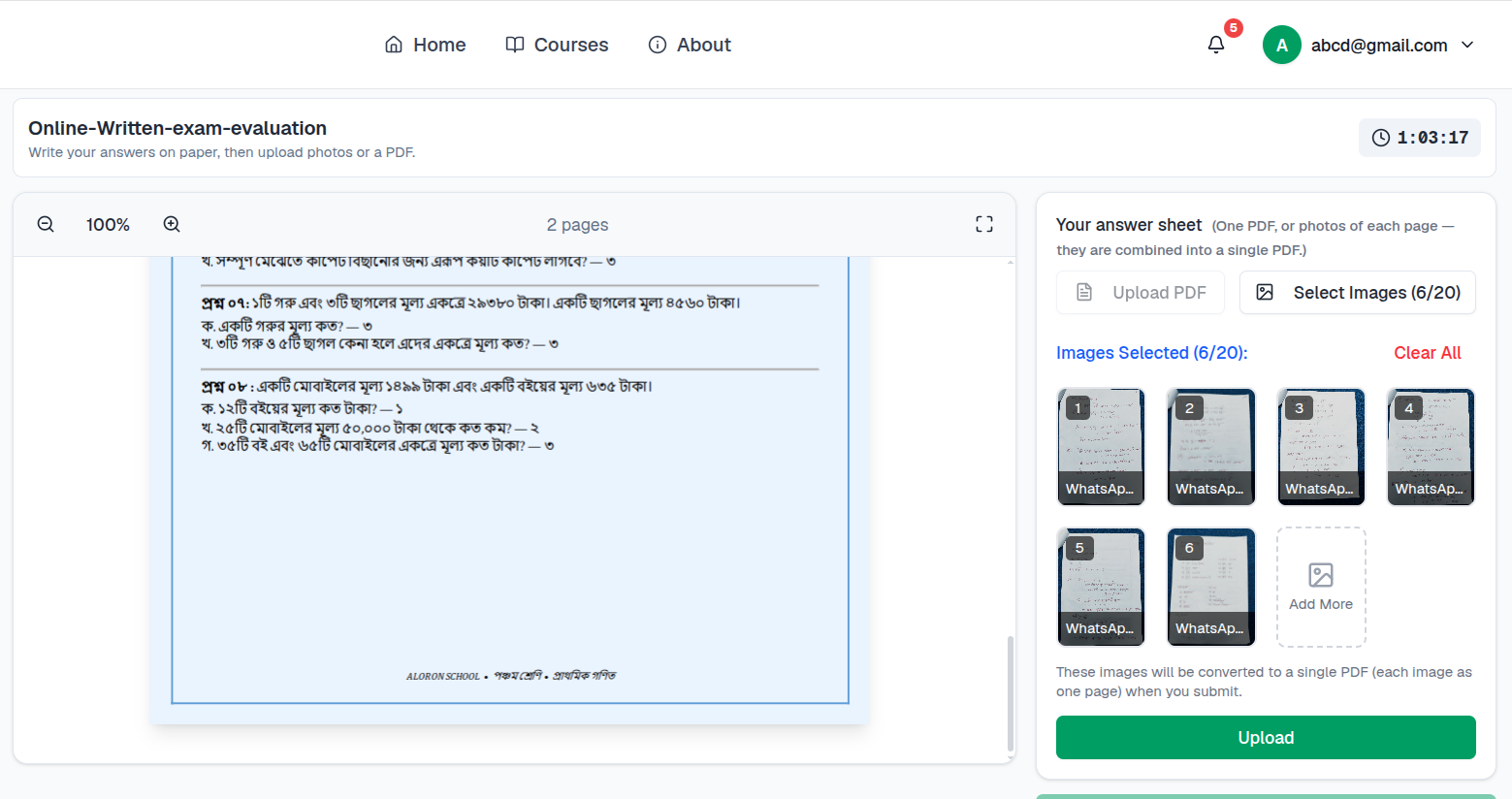This screenshot has height=799, width=1512.
Task: Click the clock icon beside the timer
Action: [1381, 138]
